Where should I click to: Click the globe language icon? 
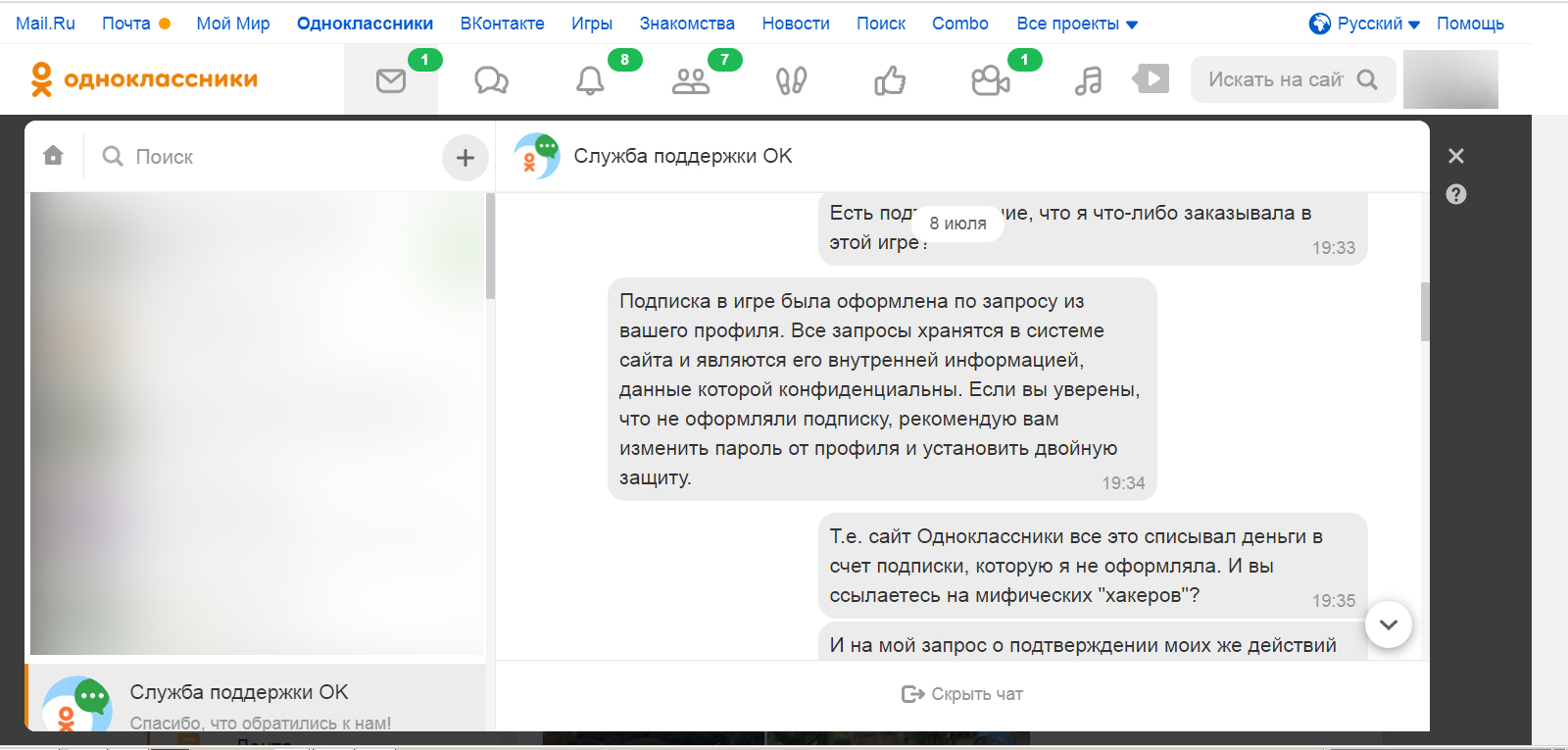[x=1320, y=24]
